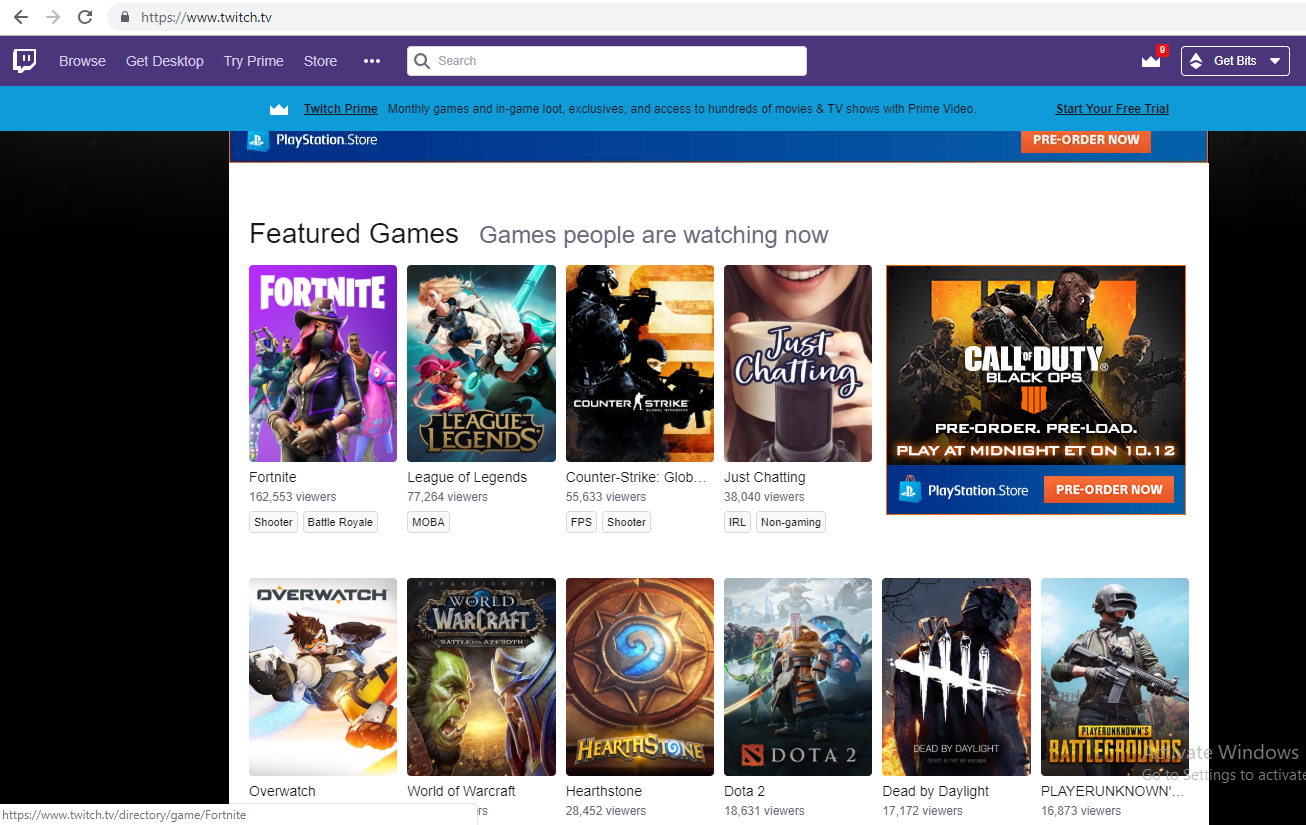Select the Non-gaming tag
The height and width of the screenshot is (825, 1306).
(791, 522)
